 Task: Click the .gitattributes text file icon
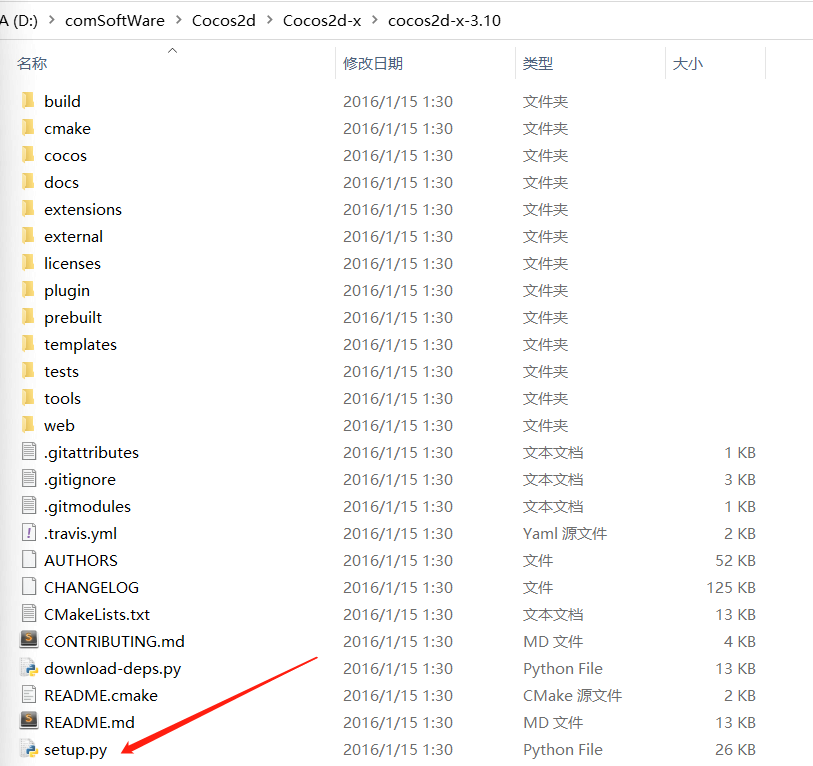click(29, 451)
